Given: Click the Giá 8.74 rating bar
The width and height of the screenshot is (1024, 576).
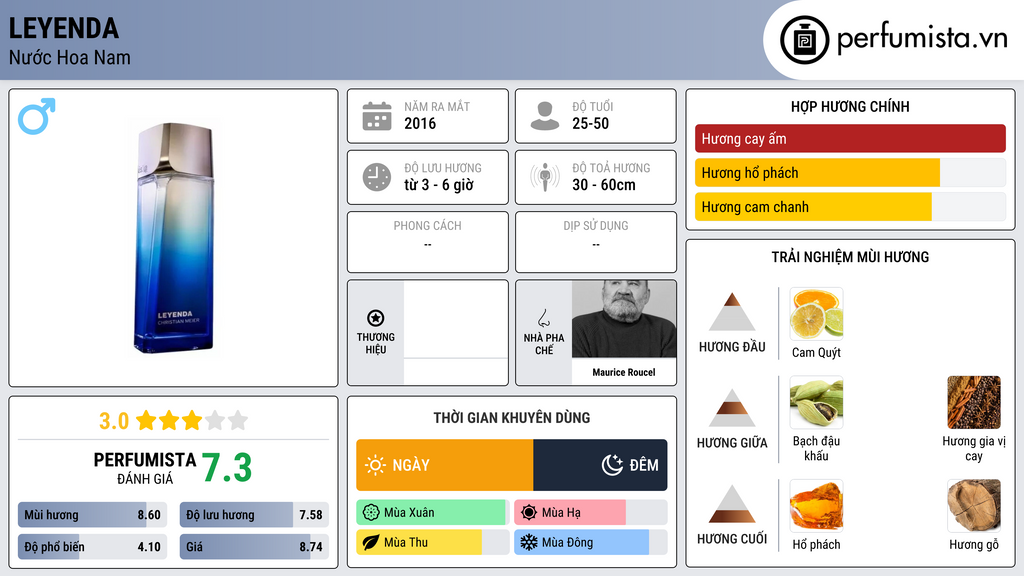Looking at the screenshot, I should click(x=254, y=547).
